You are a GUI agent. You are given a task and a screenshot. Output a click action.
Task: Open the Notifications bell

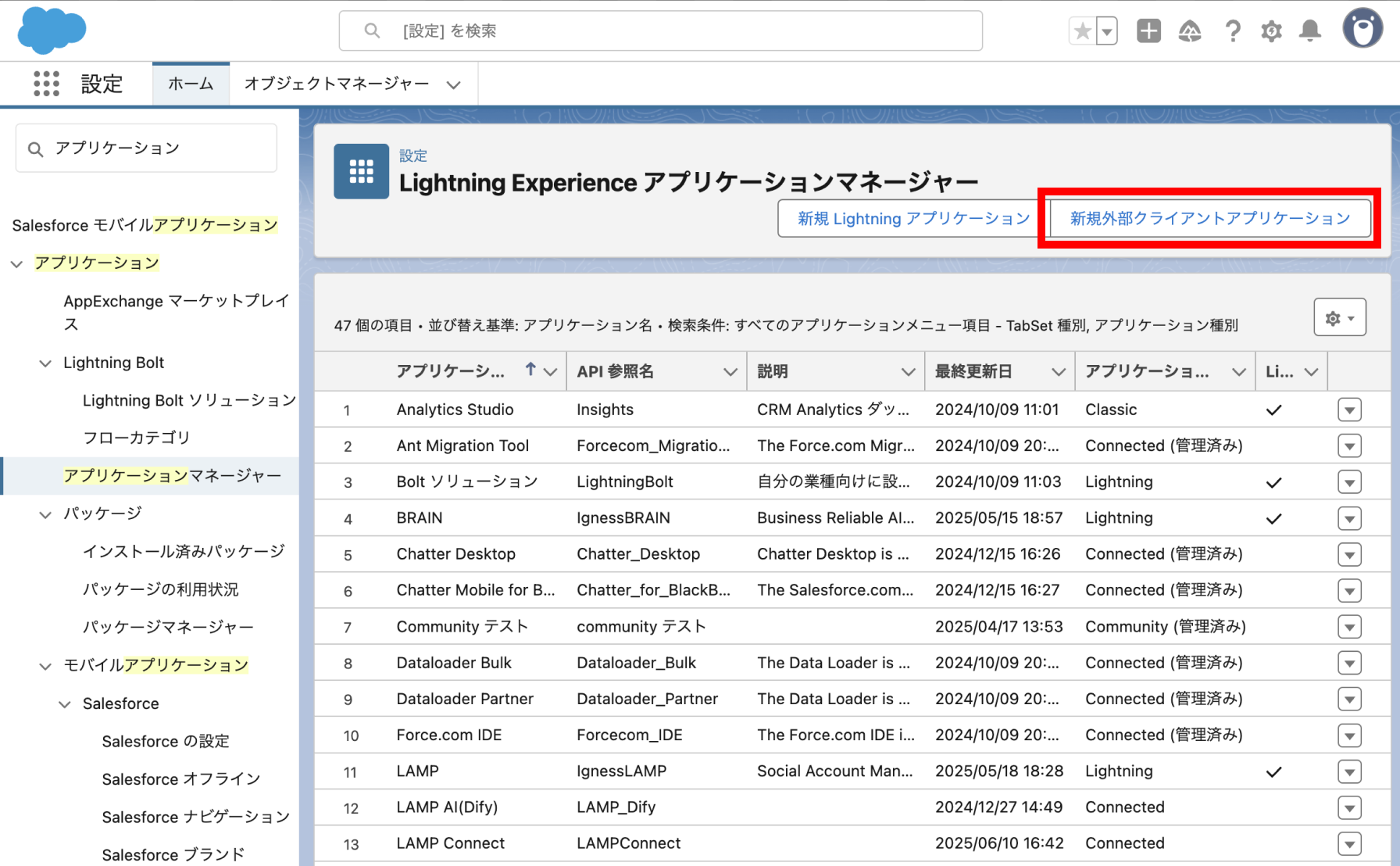tap(1310, 31)
